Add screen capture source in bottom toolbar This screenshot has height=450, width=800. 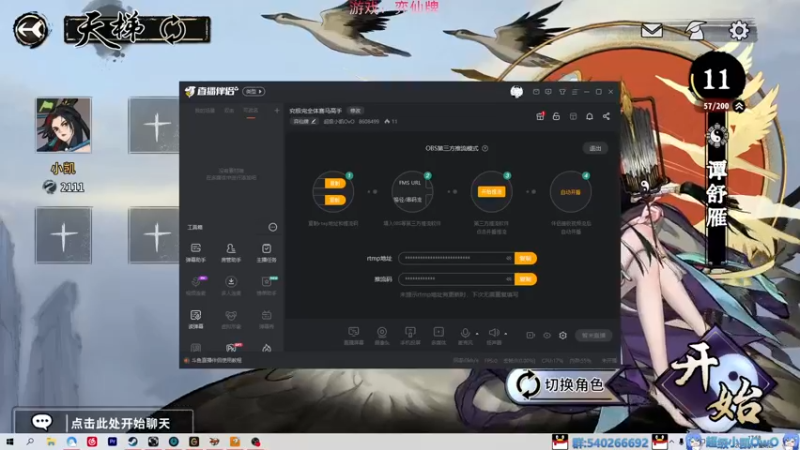coord(354,336)
